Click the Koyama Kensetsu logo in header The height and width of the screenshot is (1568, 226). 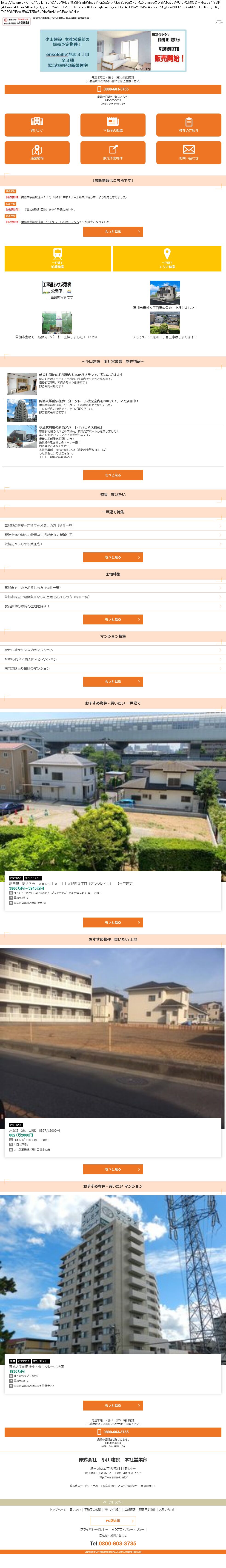(16, 21)
